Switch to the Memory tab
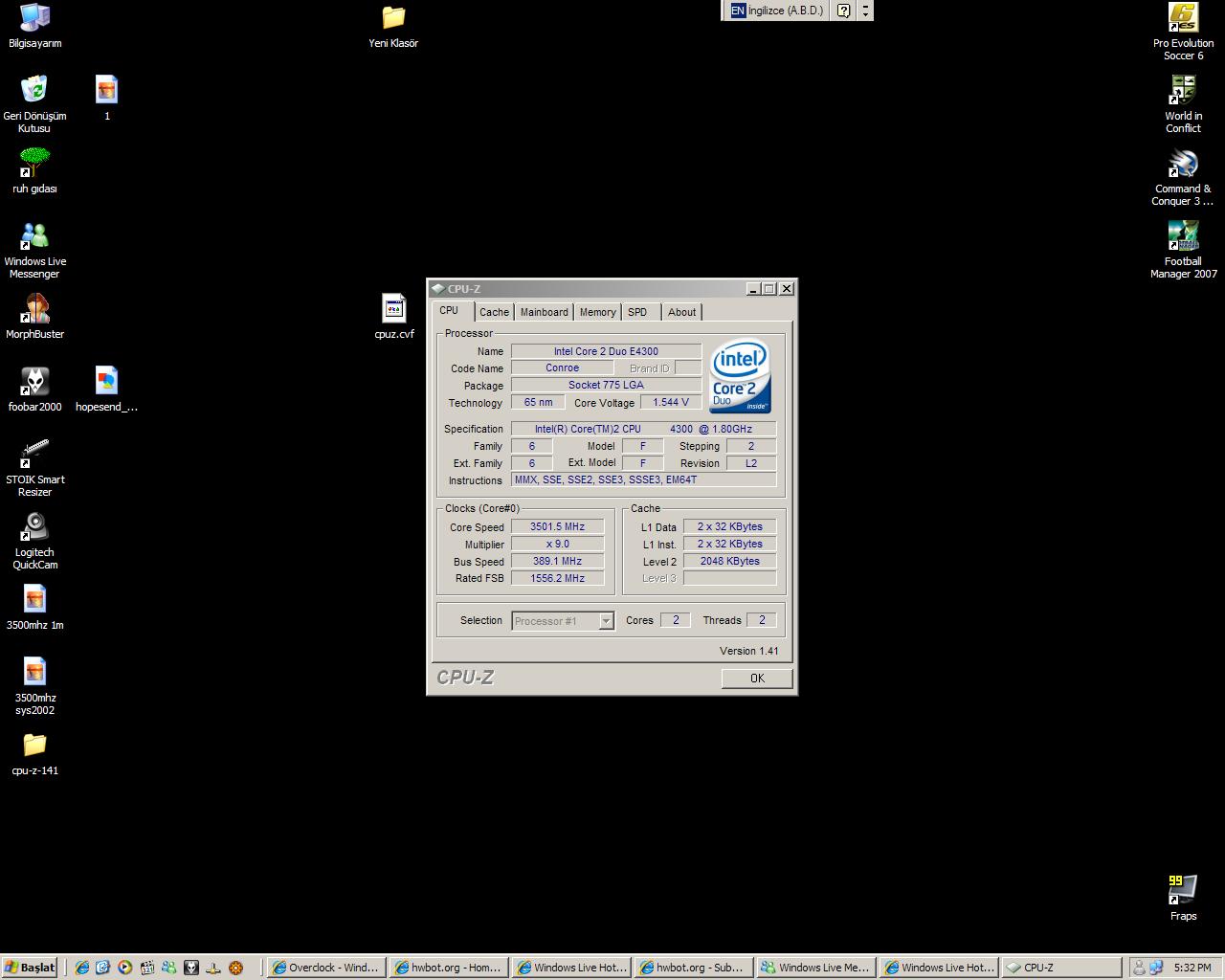1225x980 pixels. click(x=598, y=312)
